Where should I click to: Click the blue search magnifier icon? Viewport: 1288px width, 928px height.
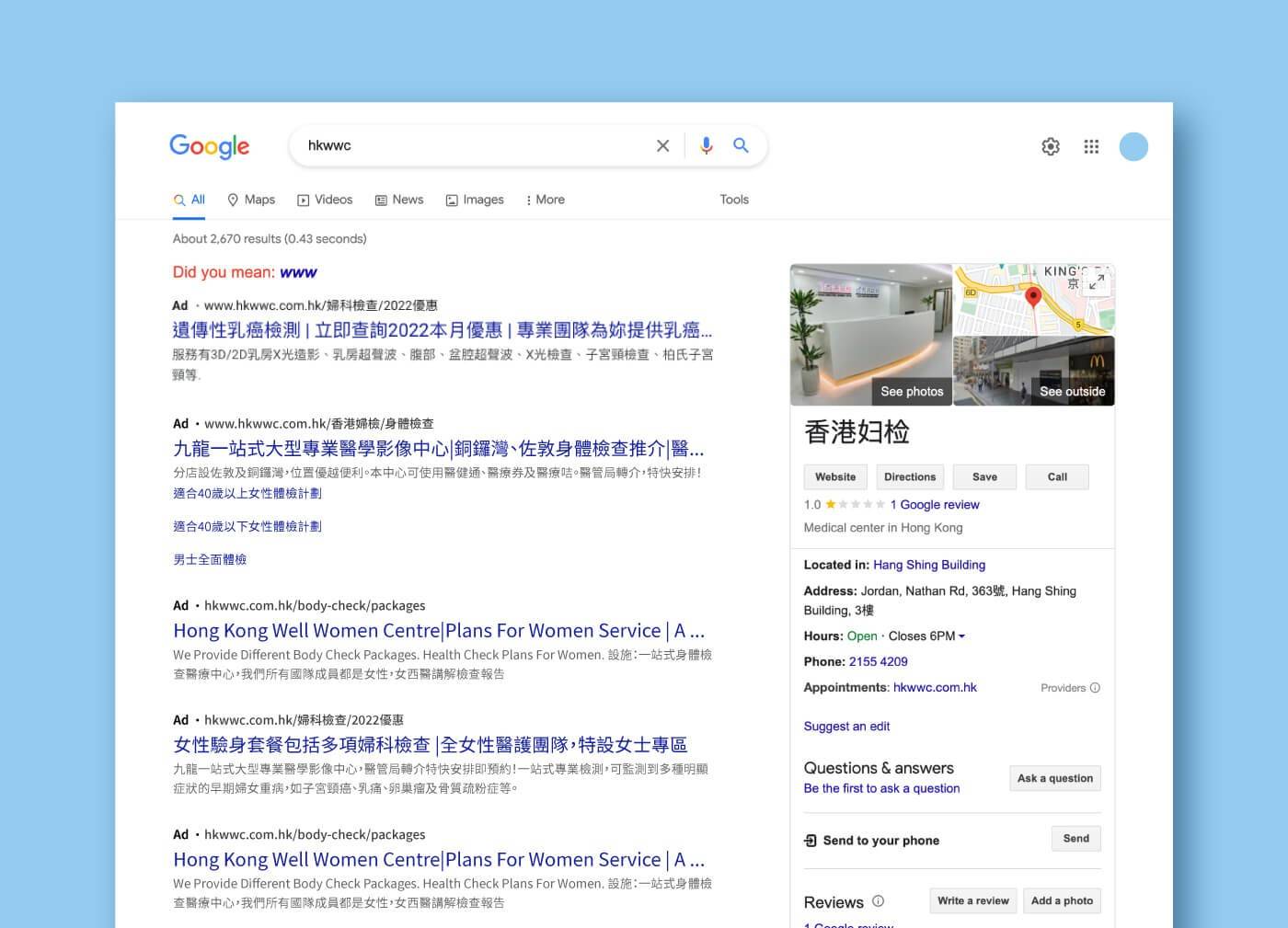(741, 145)
